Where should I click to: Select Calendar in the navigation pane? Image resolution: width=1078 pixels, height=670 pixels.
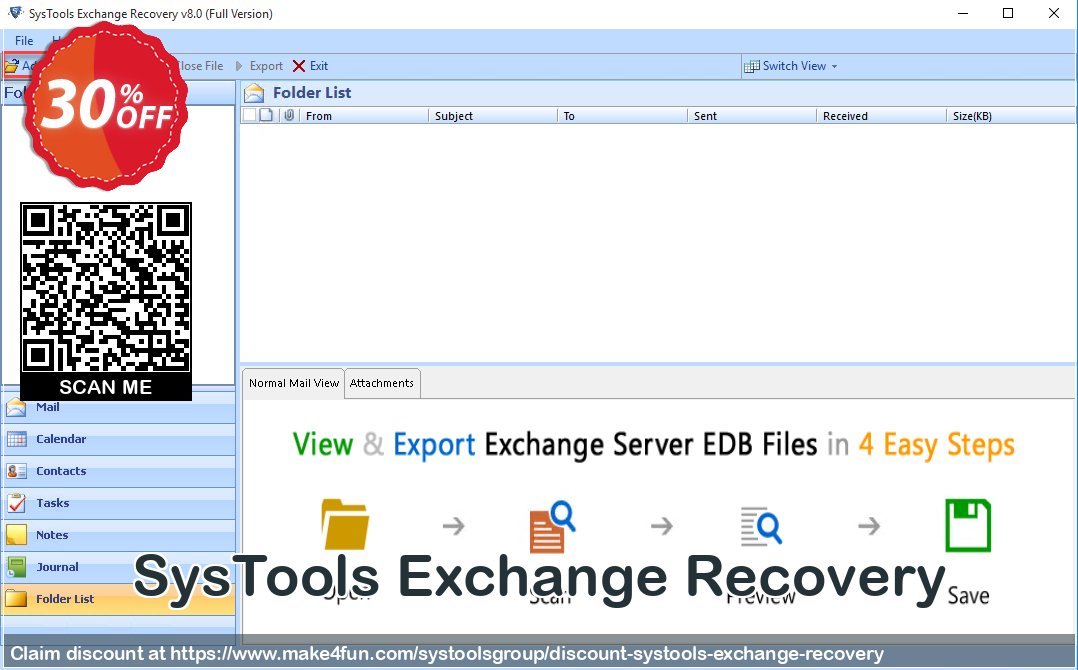coord(118,439)
